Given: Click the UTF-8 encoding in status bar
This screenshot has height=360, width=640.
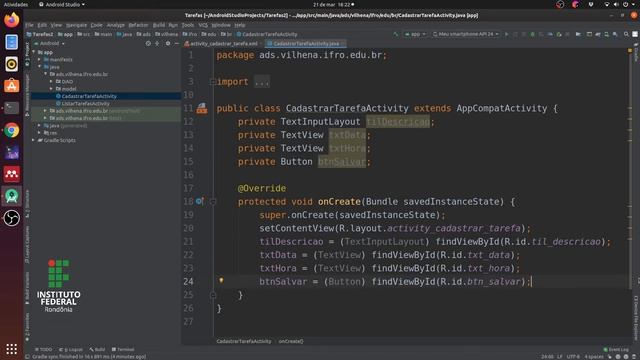Looking at the screenshot, I should [x=573, y=357].
